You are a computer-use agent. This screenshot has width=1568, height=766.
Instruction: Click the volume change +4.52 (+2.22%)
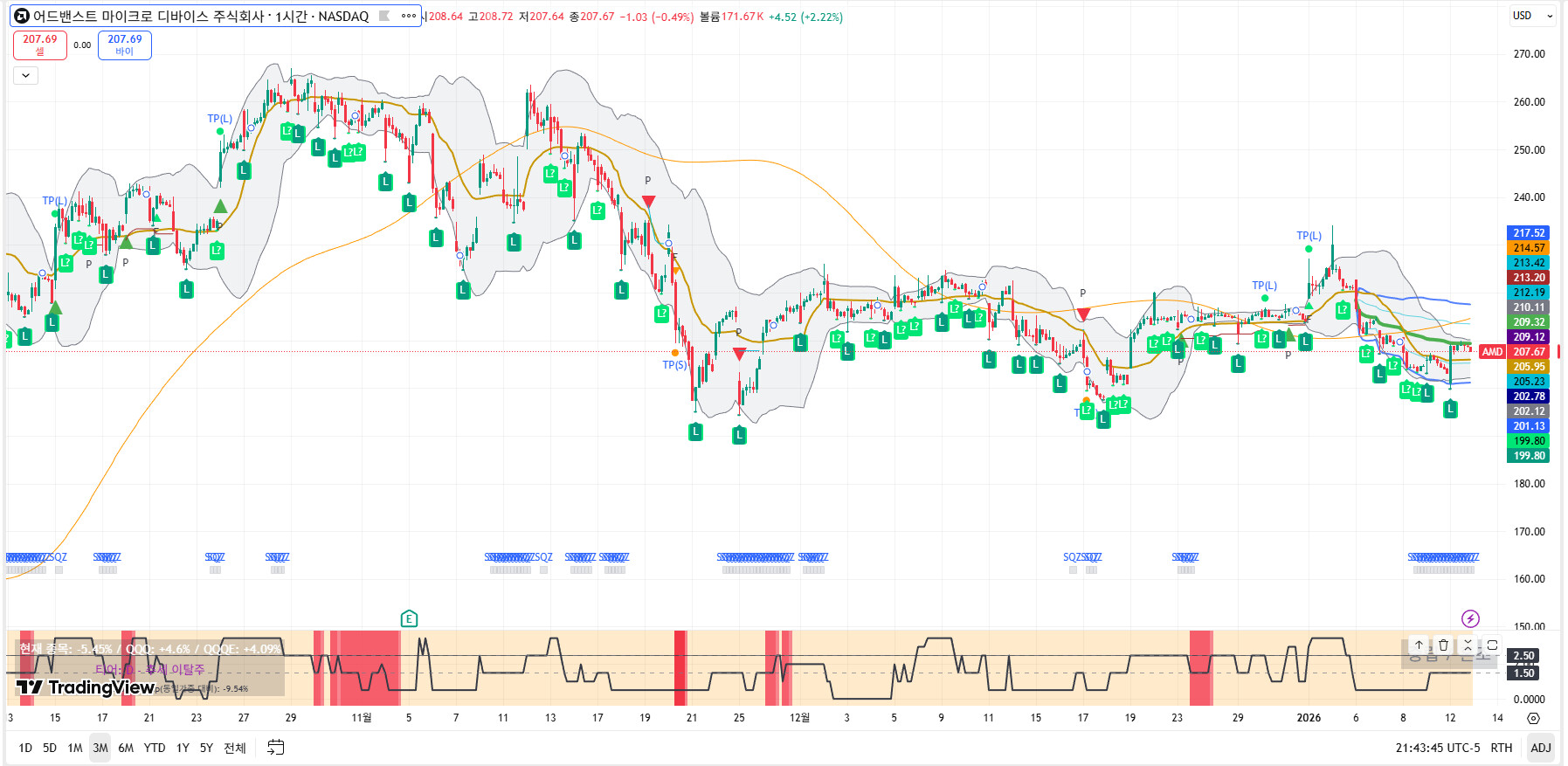(x=806, y=17)
